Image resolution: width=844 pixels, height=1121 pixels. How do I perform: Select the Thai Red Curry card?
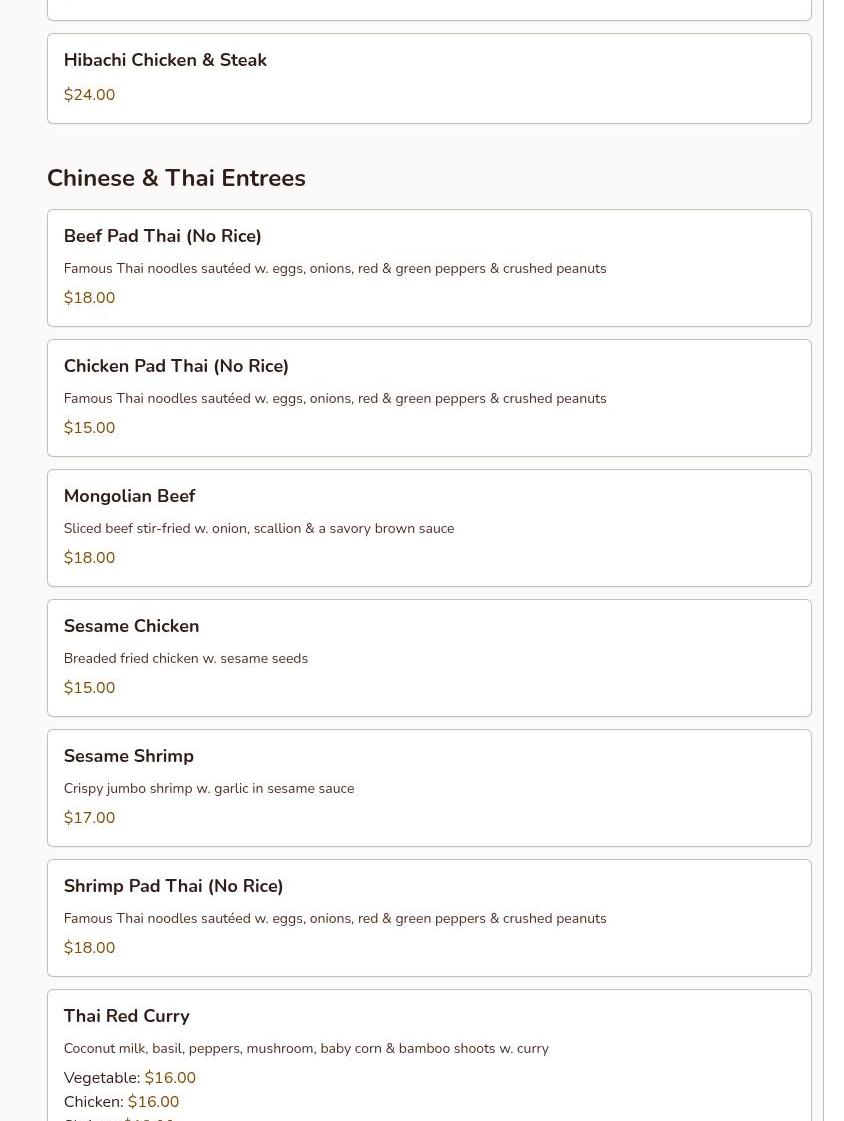click(429, 1055)
